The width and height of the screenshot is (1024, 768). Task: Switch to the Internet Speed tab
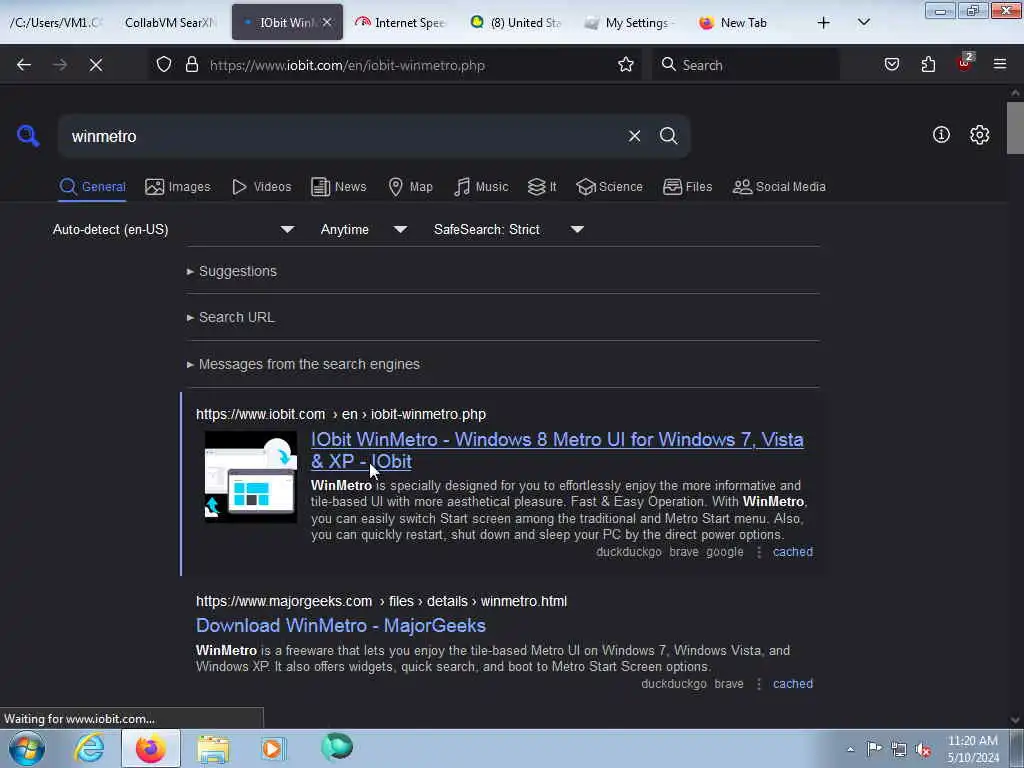(400, 23)
